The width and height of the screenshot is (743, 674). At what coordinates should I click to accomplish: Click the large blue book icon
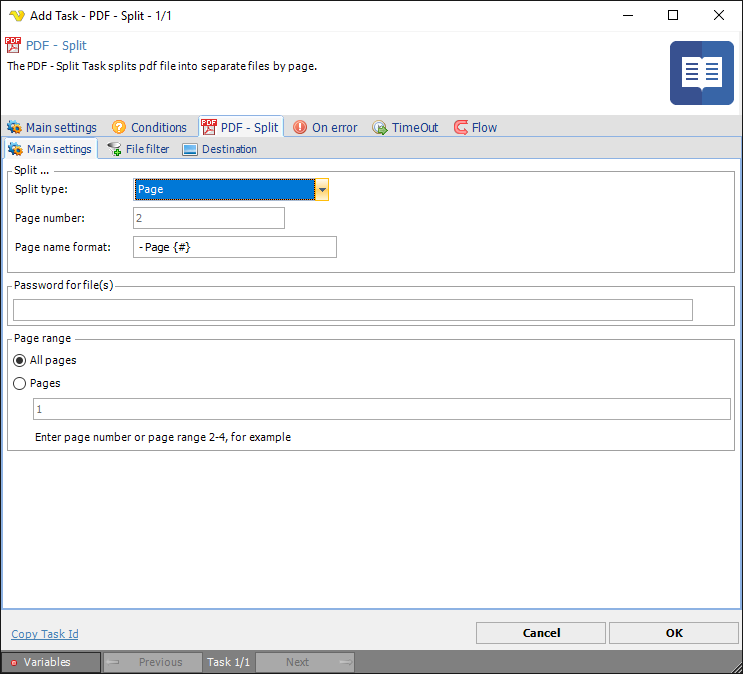[701, 73]
